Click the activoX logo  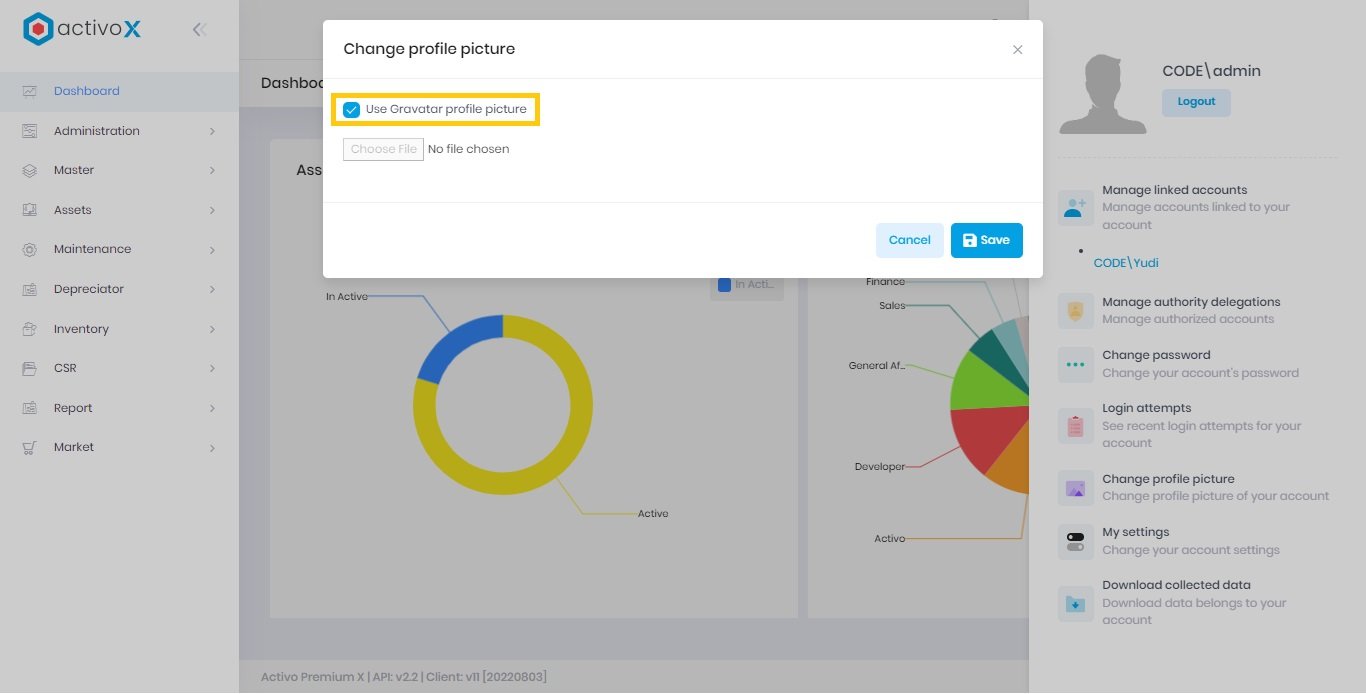coord(82,29)
